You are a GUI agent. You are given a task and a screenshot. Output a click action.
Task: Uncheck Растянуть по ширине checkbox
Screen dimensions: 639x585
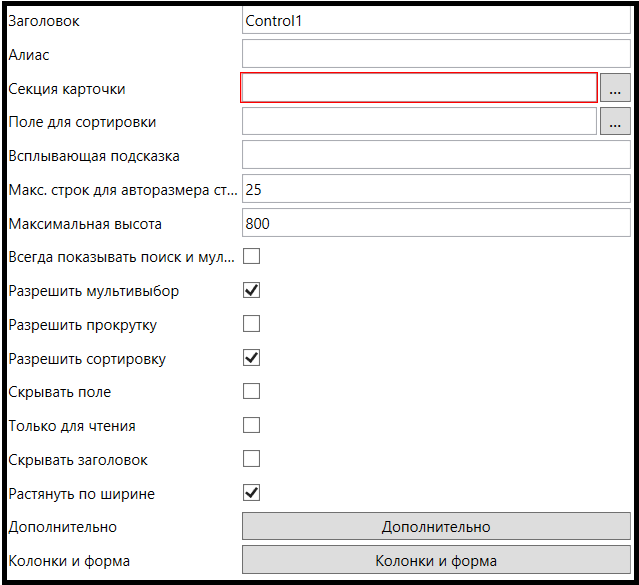[252, 493]
